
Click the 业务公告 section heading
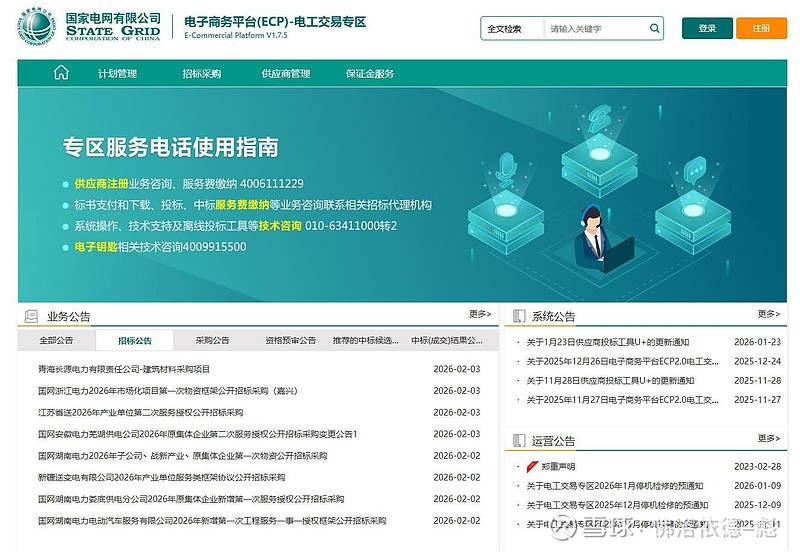(x=68, y=316)
